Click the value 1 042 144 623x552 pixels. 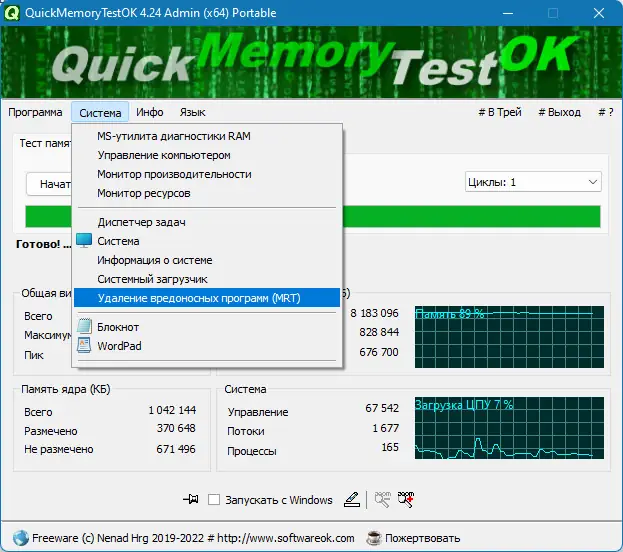point(172,410)
